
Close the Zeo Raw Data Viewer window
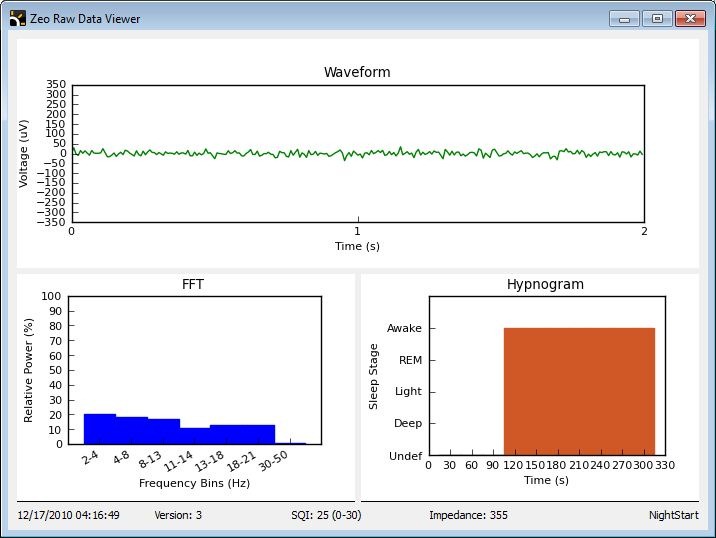[x=690, y=19]
